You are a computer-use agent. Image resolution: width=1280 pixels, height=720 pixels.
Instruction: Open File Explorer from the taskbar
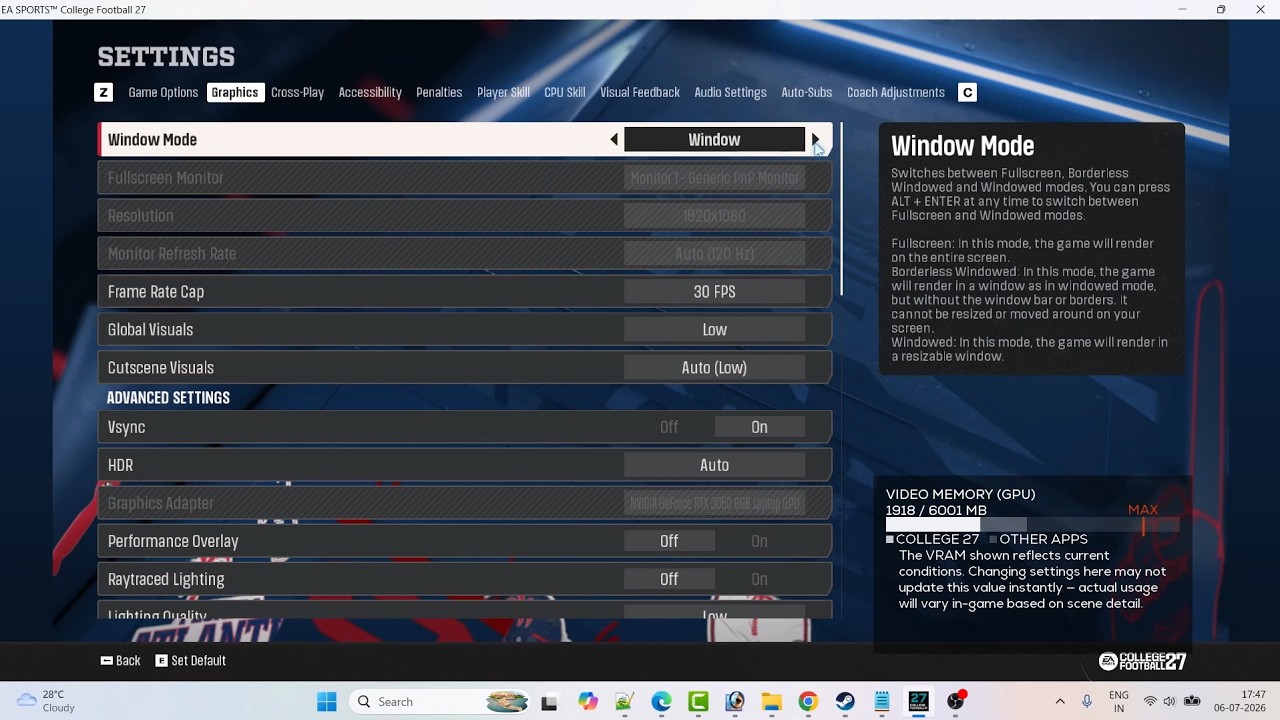(x=771, y=702)
